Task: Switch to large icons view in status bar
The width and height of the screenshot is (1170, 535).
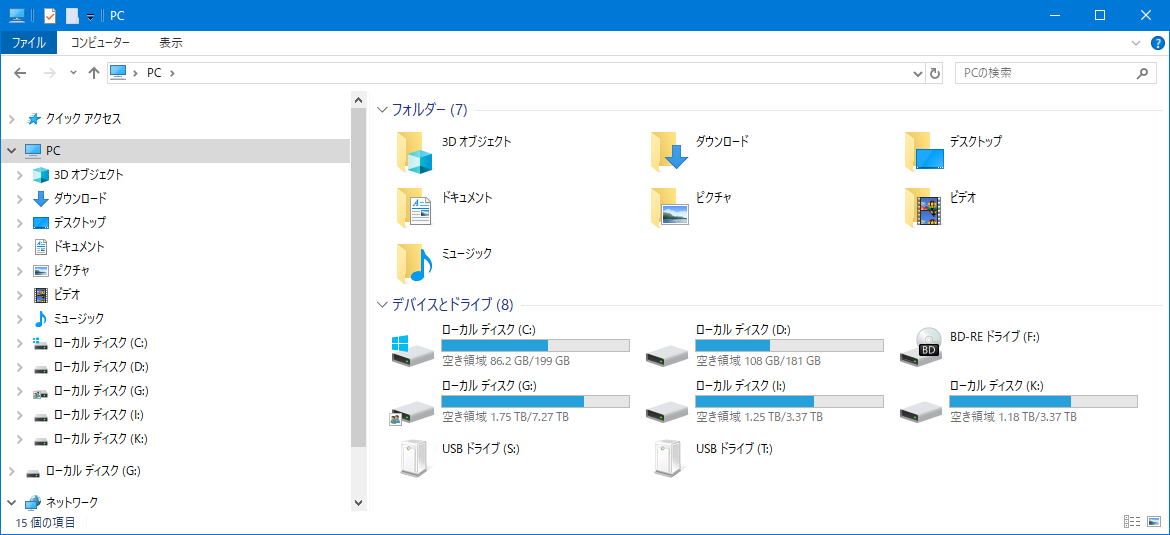Action: [1154, 522]
